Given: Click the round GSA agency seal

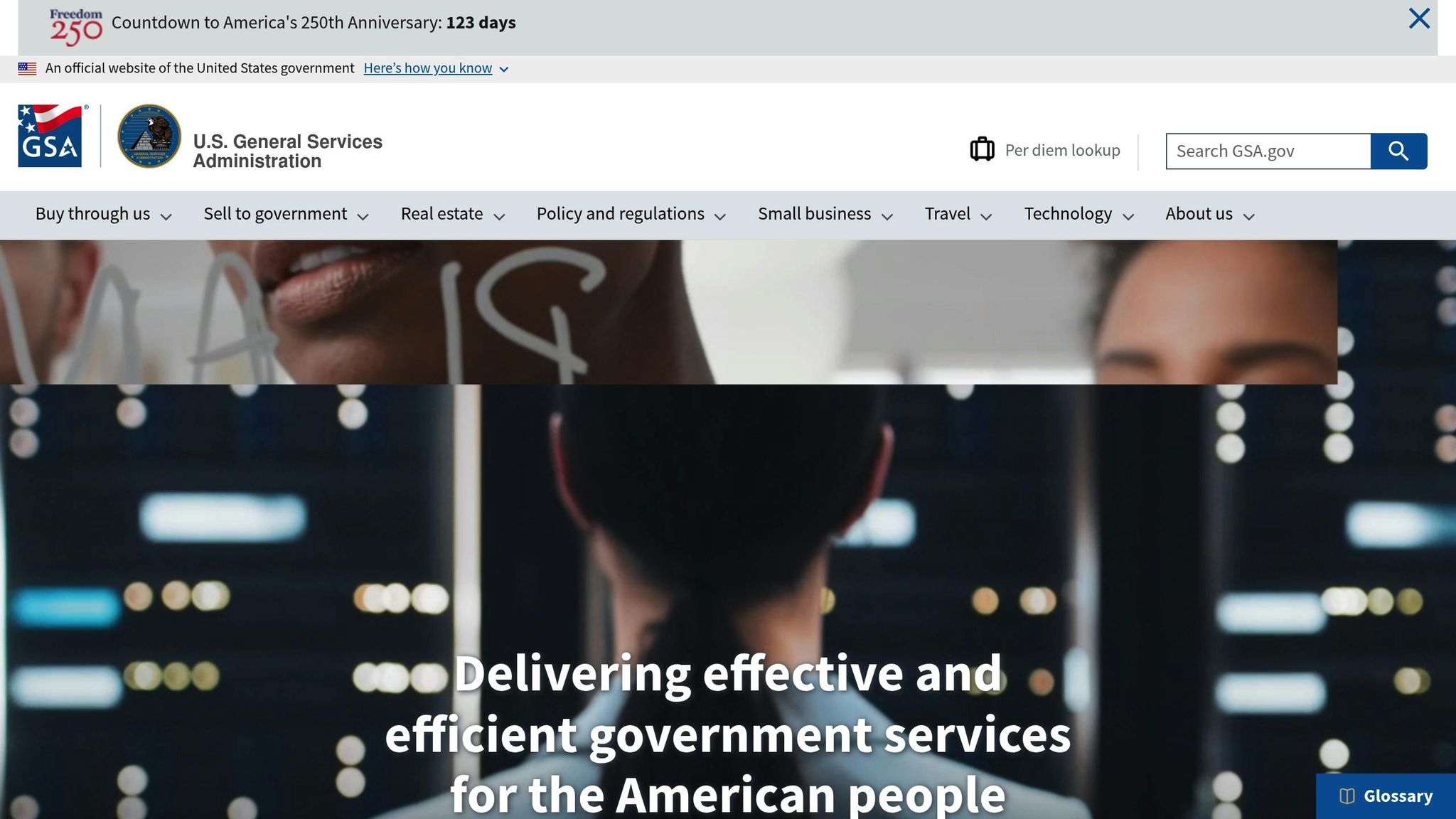Looking at the screenshot, I should (149, 136).
